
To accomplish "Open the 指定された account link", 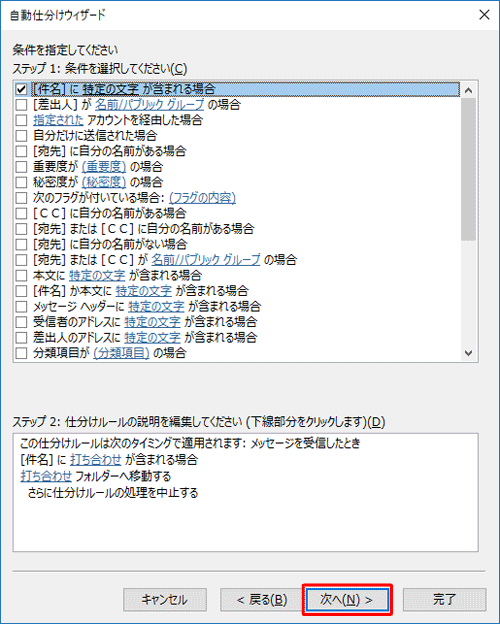I will [58, 120].
